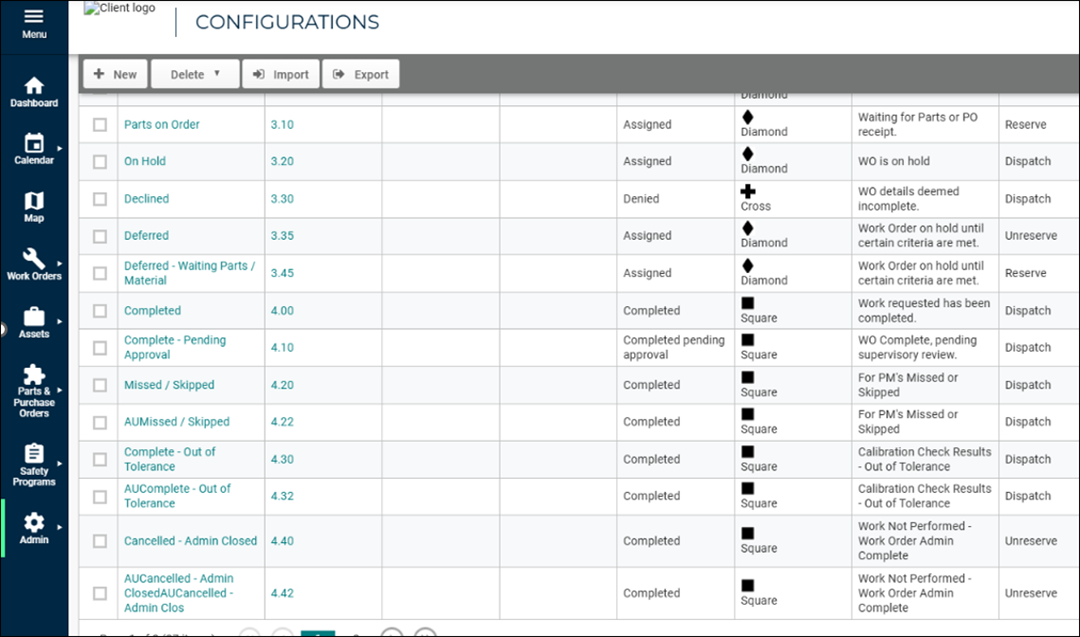Open the Cancelled - Admin Closed link
The image size is (1080, 637).
pos(190,541)
